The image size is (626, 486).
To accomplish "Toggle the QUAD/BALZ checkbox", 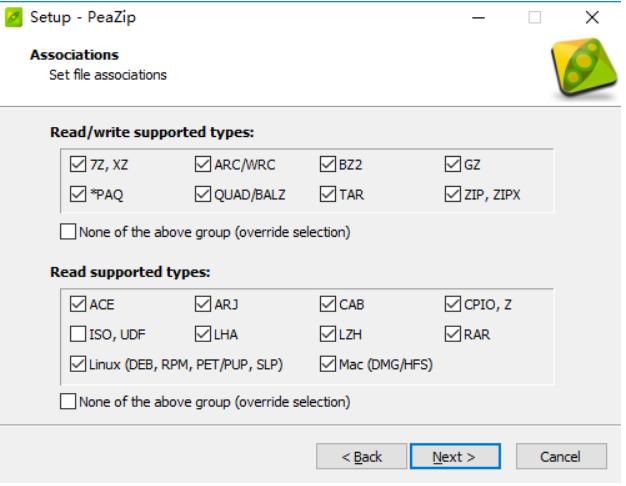I will [203, 194].
